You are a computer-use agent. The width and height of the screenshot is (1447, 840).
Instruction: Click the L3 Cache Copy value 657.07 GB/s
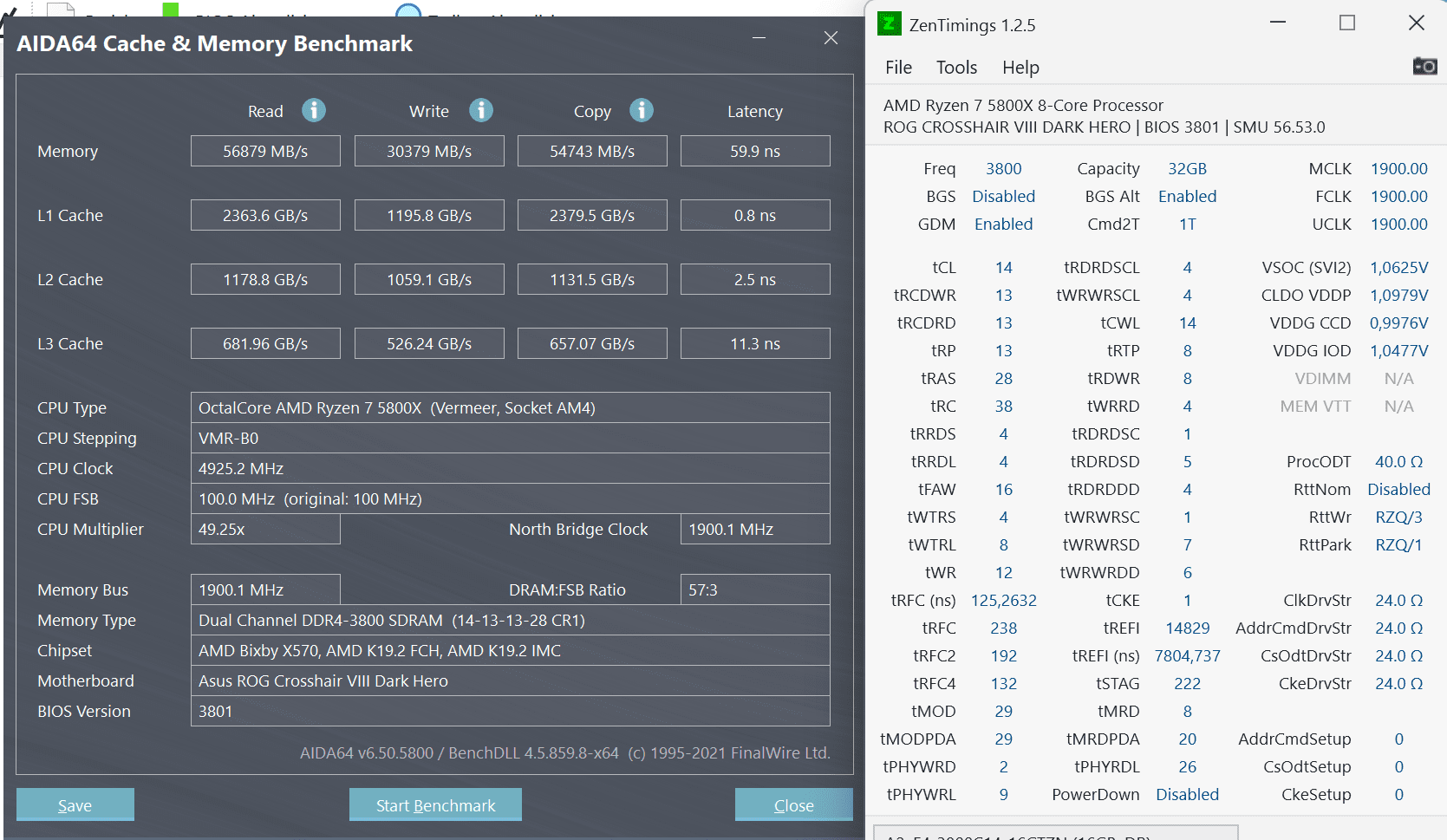(592, 343)
